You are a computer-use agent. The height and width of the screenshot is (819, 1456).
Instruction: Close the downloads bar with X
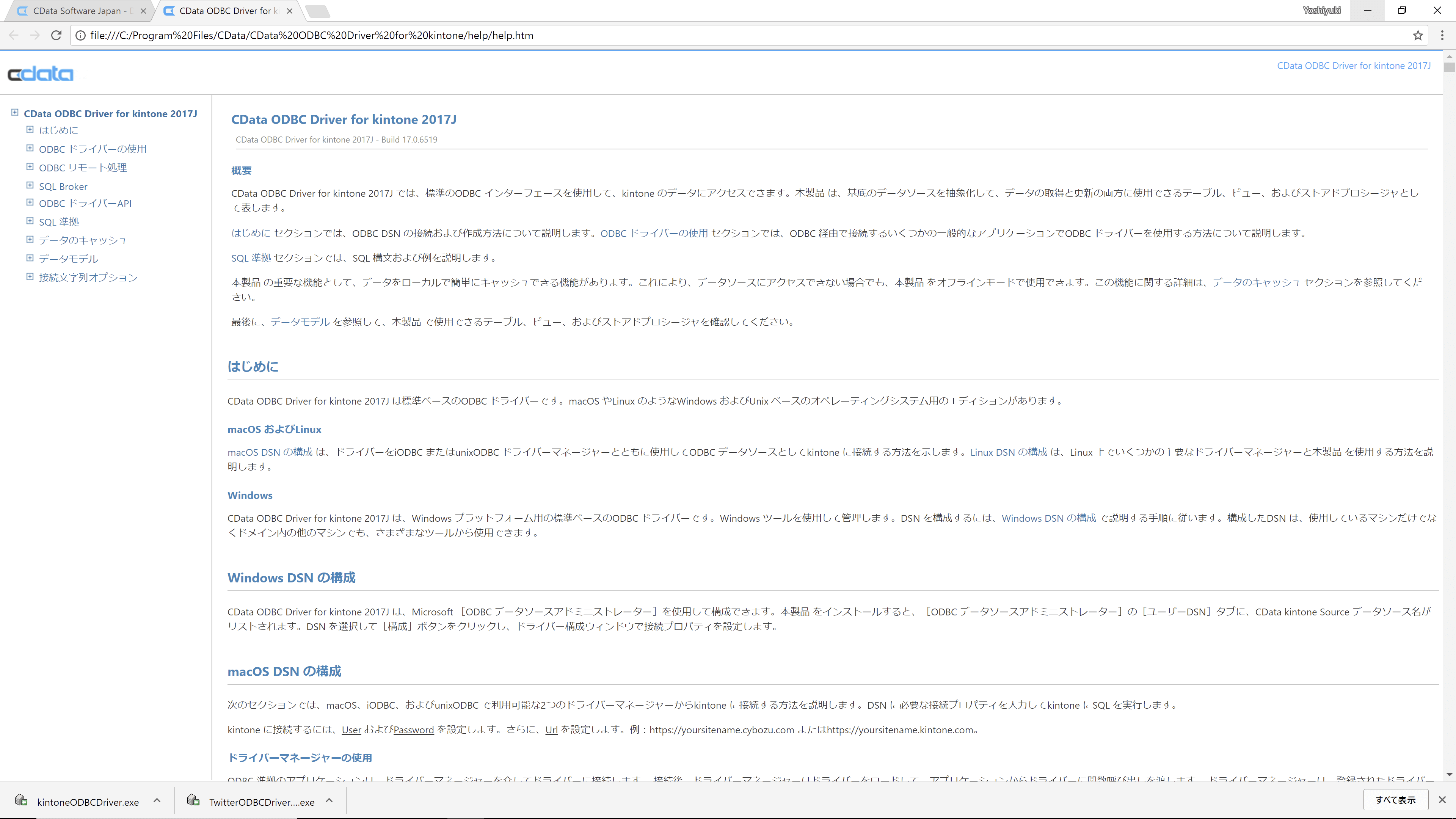point(1442,800)
